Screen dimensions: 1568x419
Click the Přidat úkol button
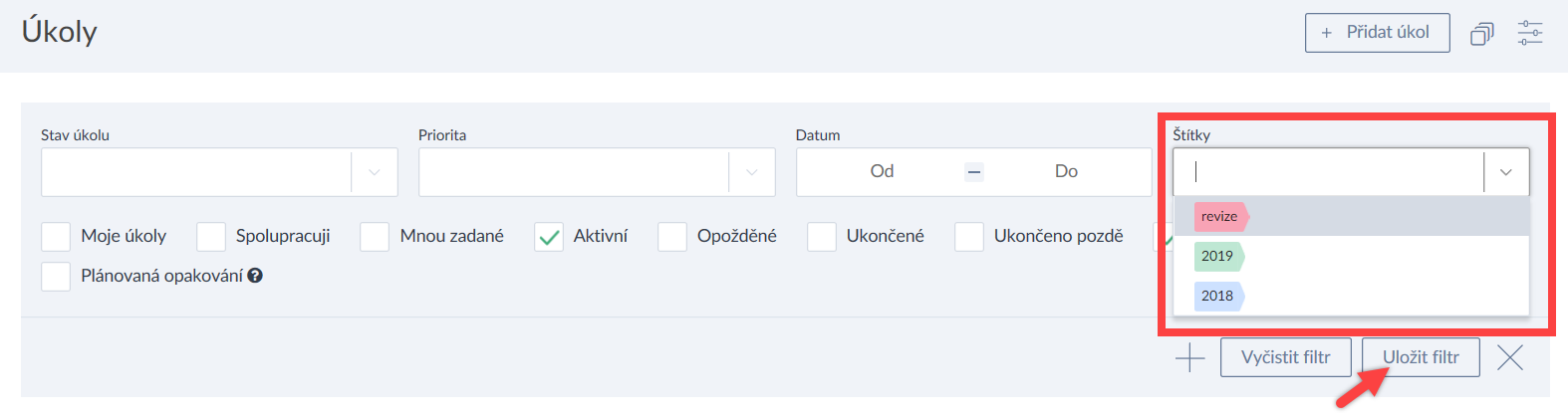[1377, 33]
